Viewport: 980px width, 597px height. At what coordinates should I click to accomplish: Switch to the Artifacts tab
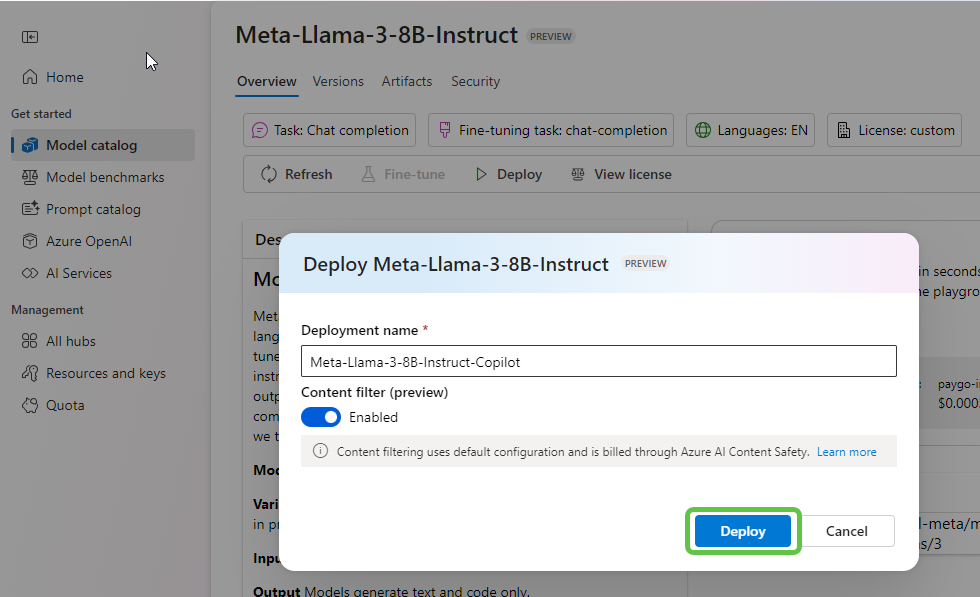407,81
